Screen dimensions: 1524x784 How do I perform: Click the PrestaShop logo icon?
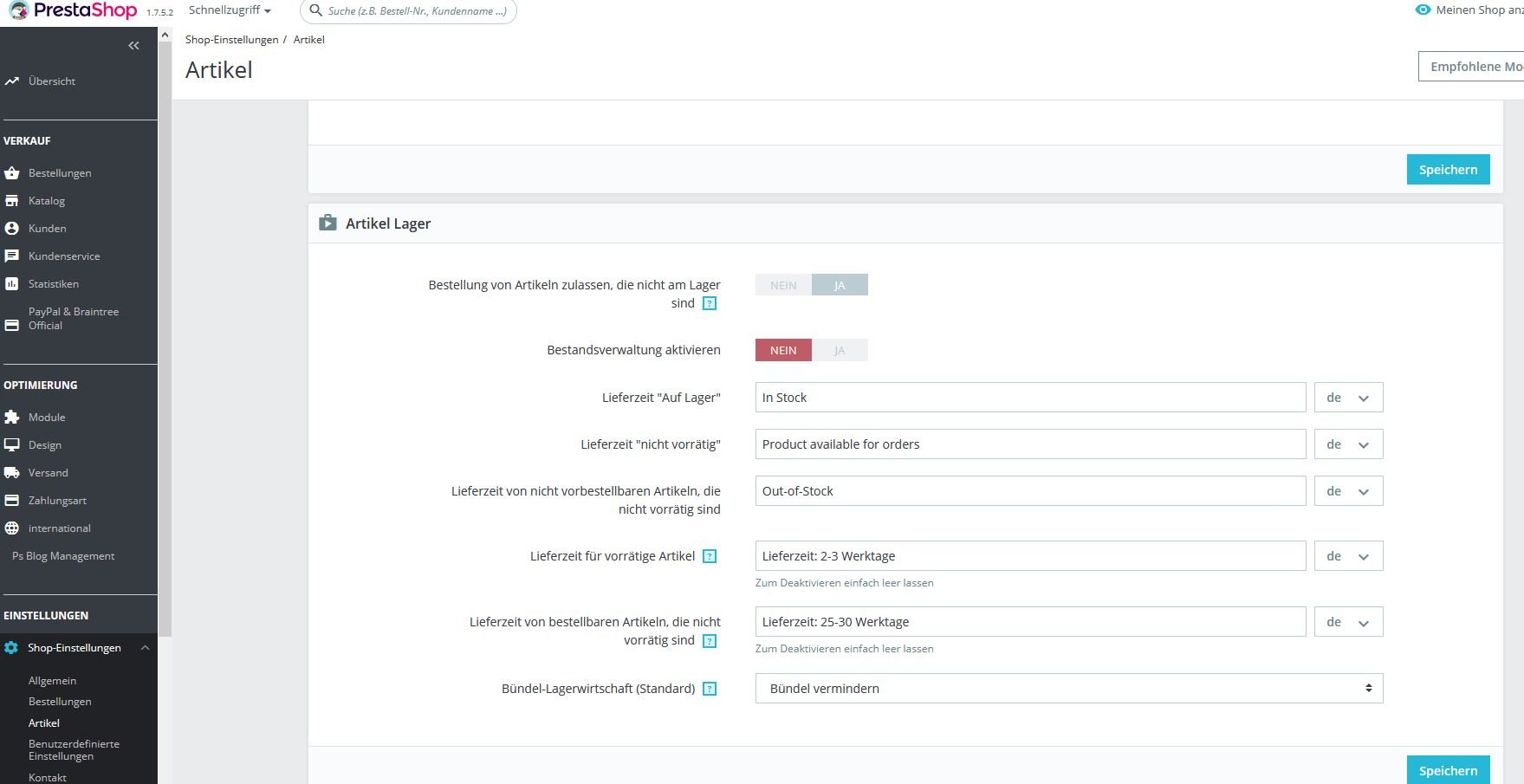[x=17, y=10]
